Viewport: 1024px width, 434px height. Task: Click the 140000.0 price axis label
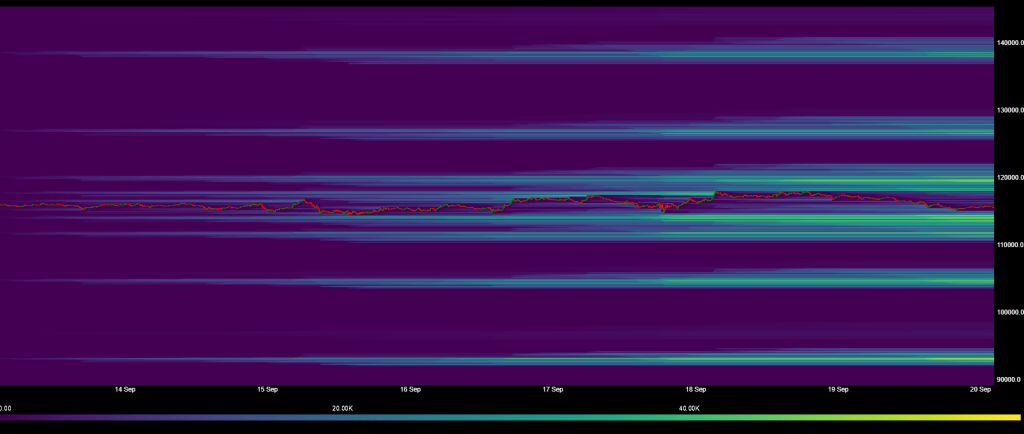click(1009, 43)
